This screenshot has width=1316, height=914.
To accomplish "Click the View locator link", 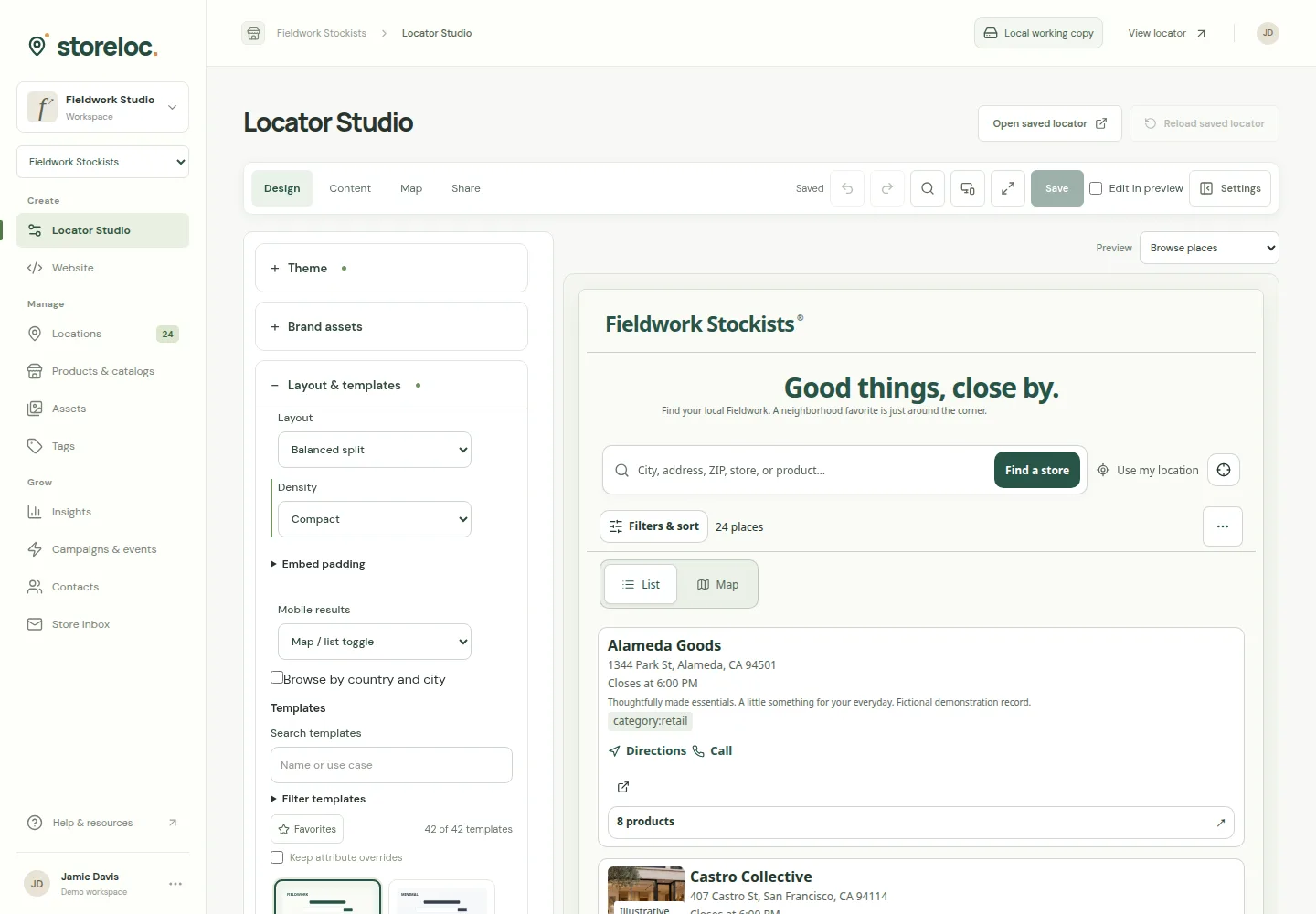I will coord(1167,33).
